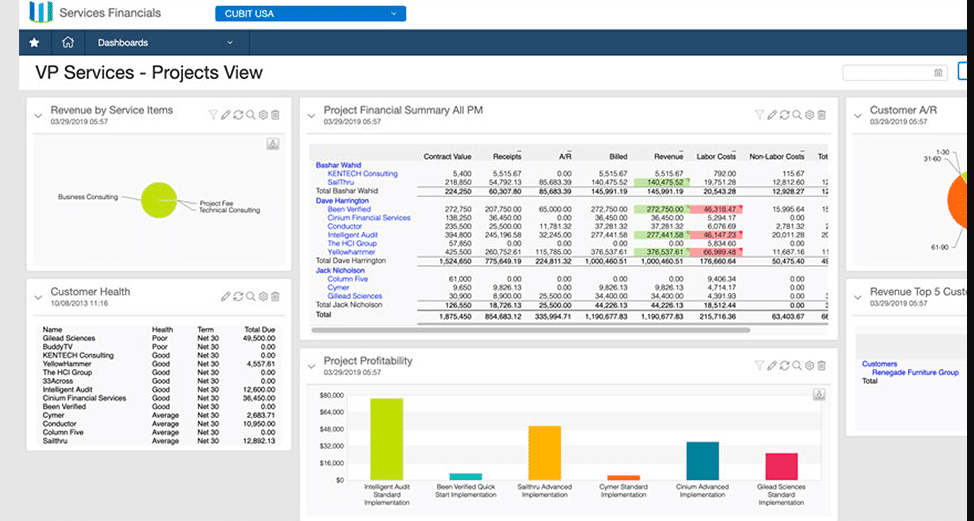Open the Gilead Sciences project link
Image resolution: width=974 pixels, height=521 pixels.
[x=355, y=296]
